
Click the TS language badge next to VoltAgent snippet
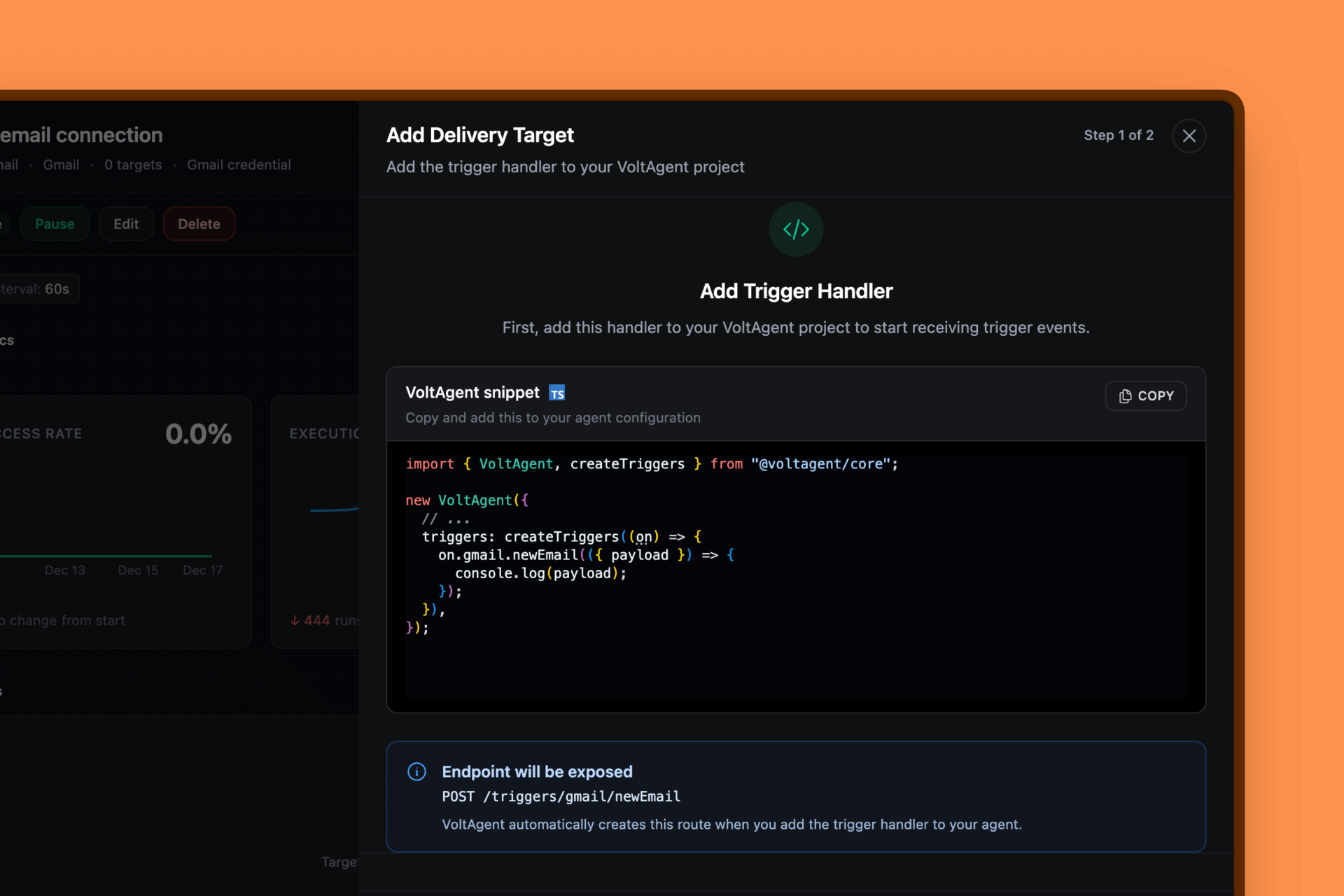[x=556, y=393]
